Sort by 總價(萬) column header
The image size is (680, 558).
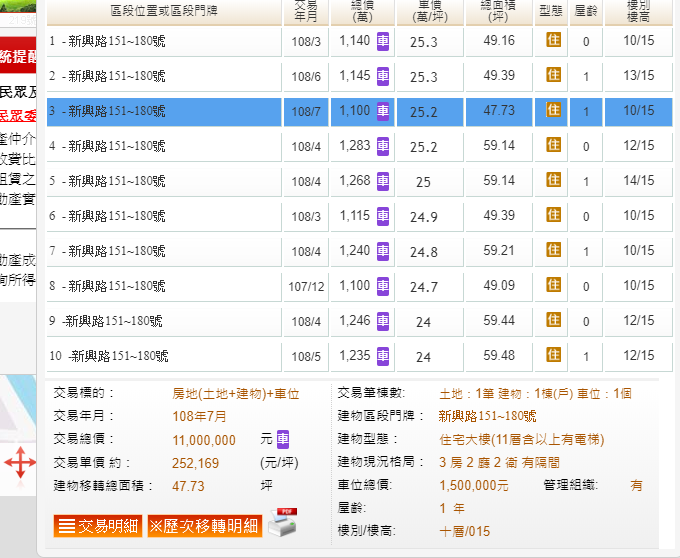click(363, 11)
